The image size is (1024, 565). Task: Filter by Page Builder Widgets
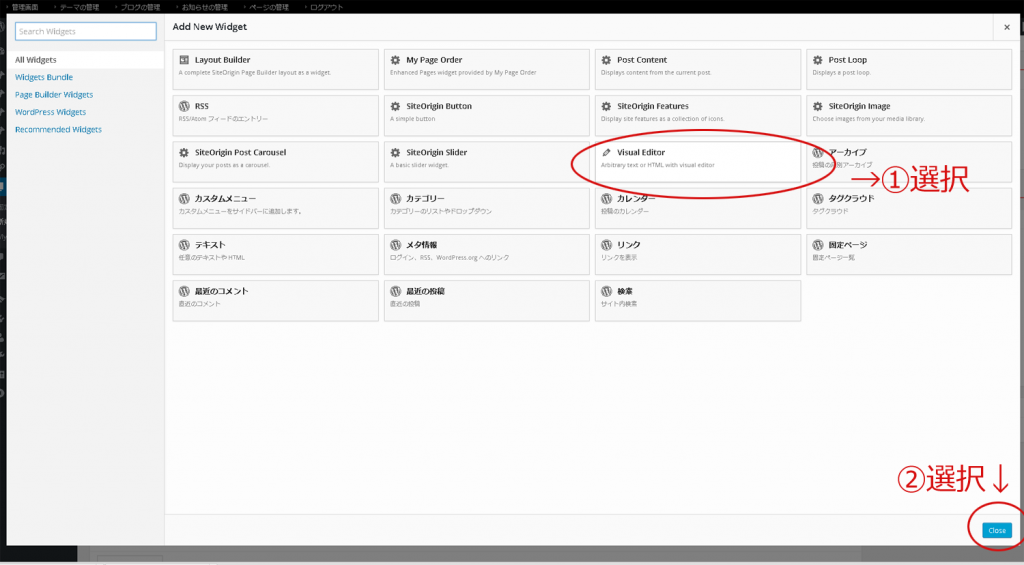54,95
